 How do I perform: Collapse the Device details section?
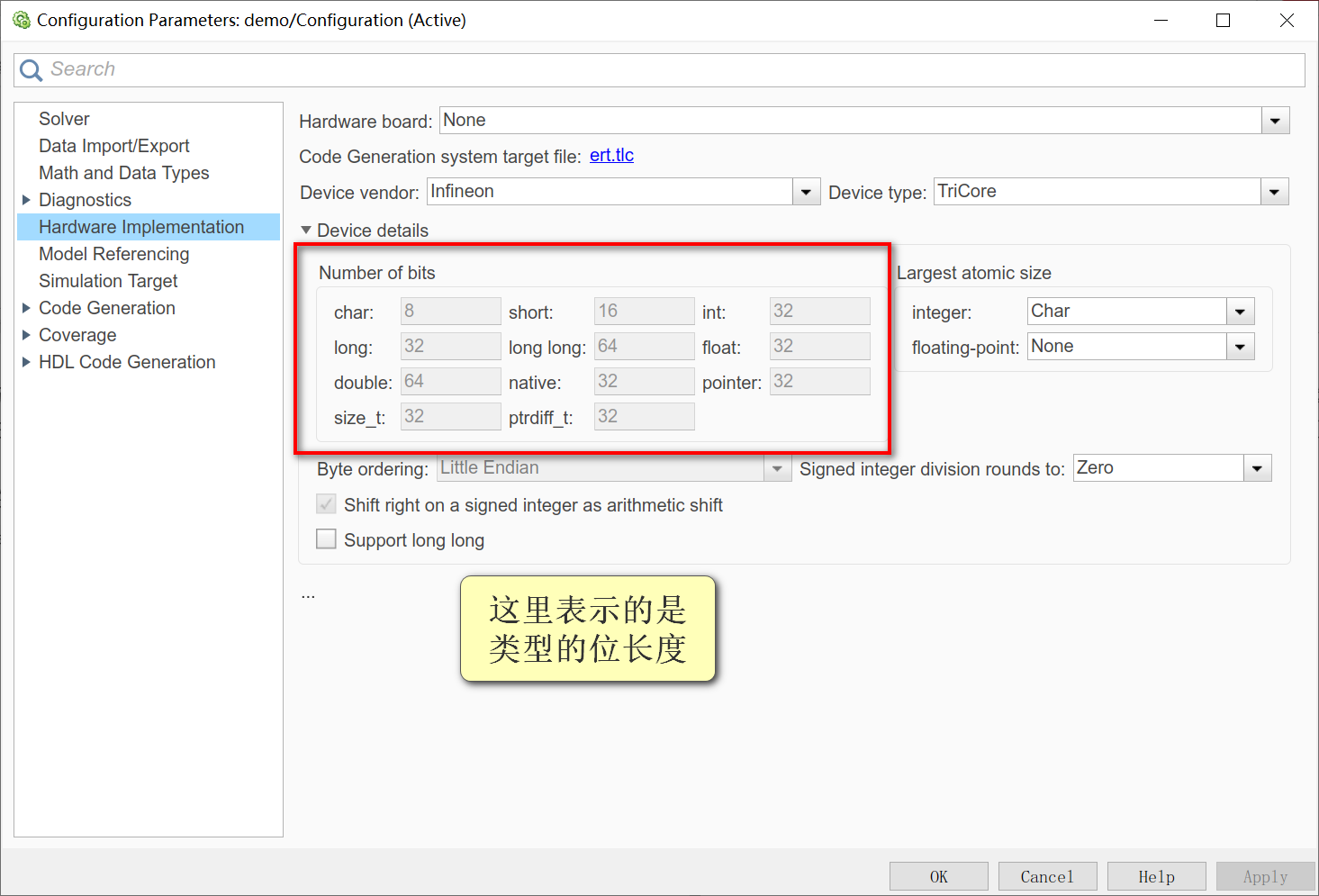pos(306,231)
